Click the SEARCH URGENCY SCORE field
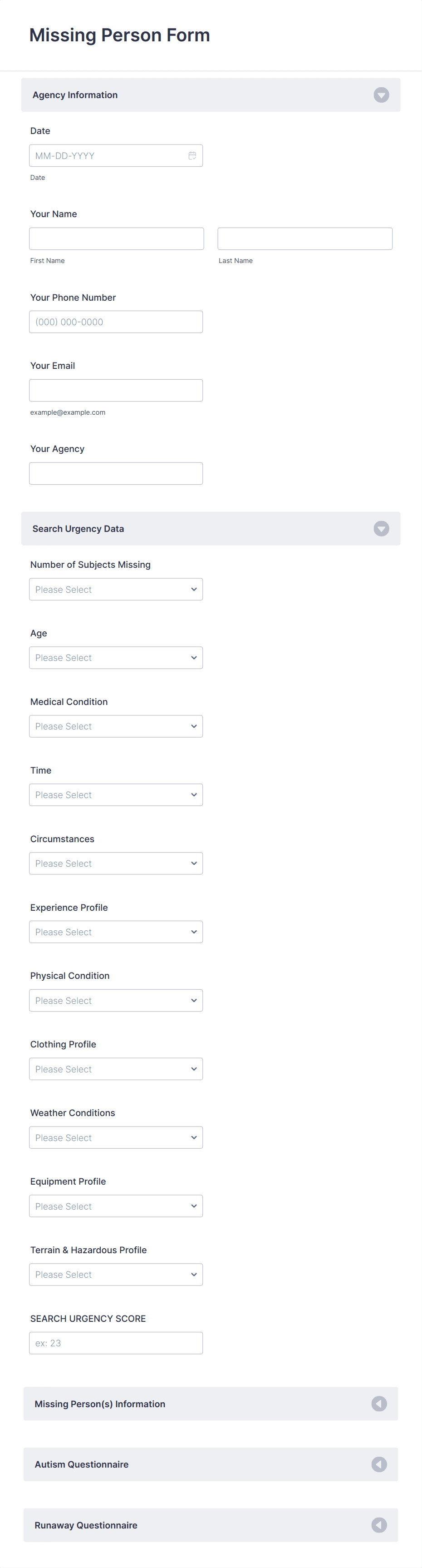This screenshot has height=1568, width=422. (116, 1343)
